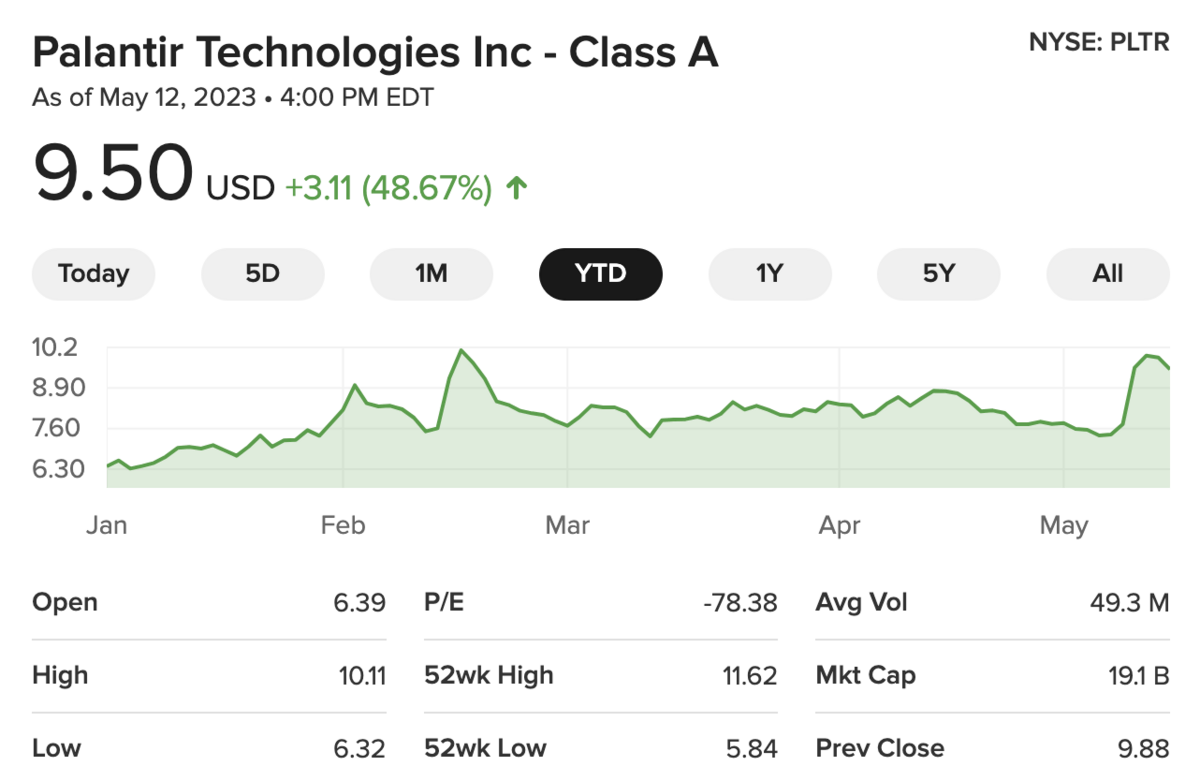
Task: Click the Palantir Technologies company title
Action: click(x=375, y=53)
